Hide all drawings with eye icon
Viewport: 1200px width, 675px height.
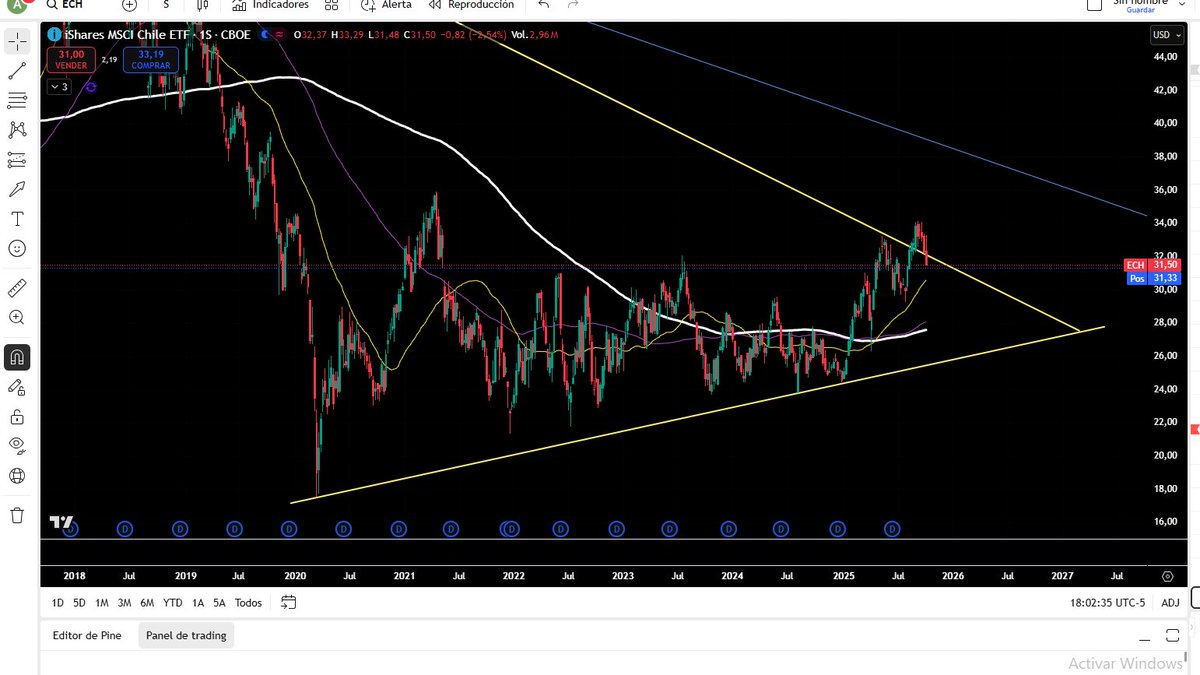click(x=17, y=446)
